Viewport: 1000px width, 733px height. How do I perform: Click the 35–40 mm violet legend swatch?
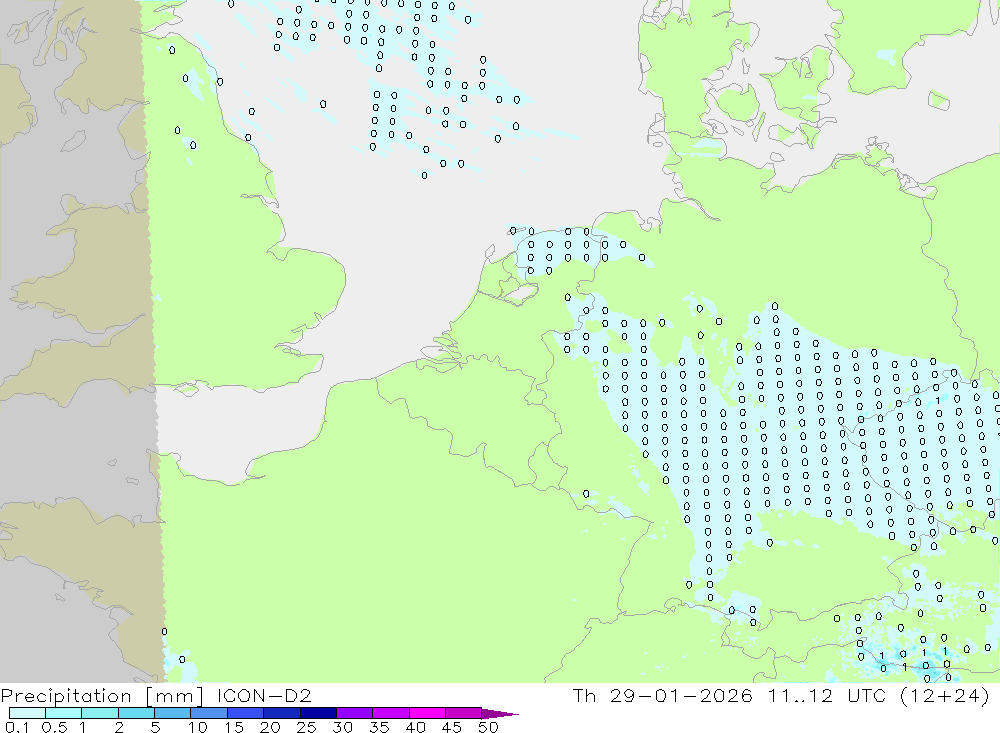click(x=391, y=713)
